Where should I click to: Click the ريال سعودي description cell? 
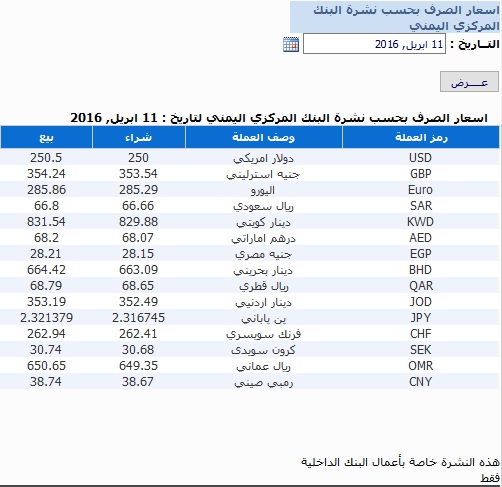[263, 206]
